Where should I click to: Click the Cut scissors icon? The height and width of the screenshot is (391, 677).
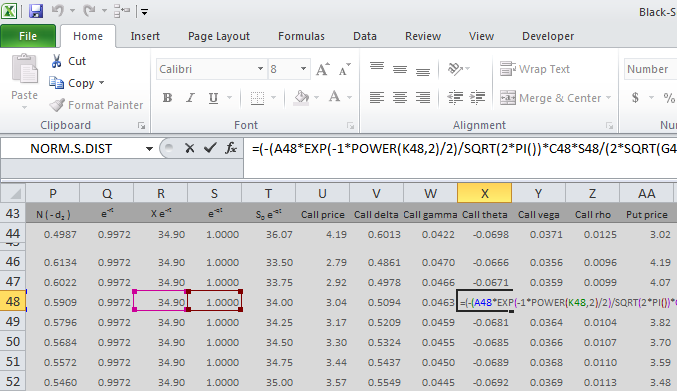click(56, 61)
